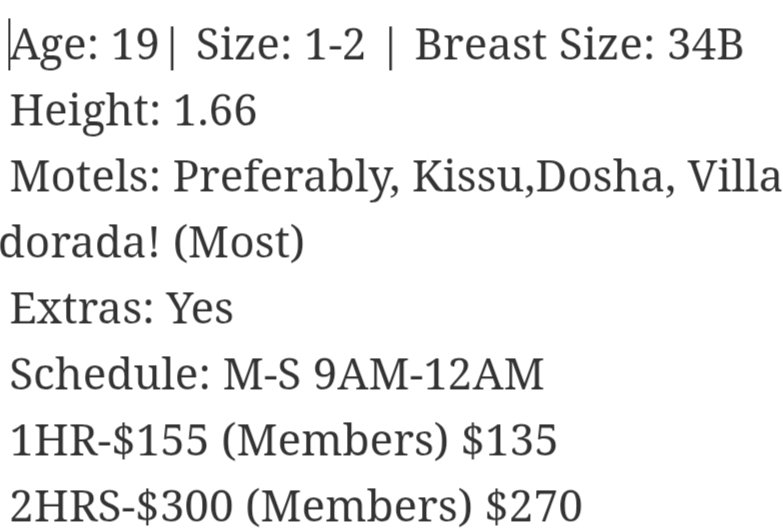
Task: Click on "Kissu,Dosha," text
Action: point(544,178)
